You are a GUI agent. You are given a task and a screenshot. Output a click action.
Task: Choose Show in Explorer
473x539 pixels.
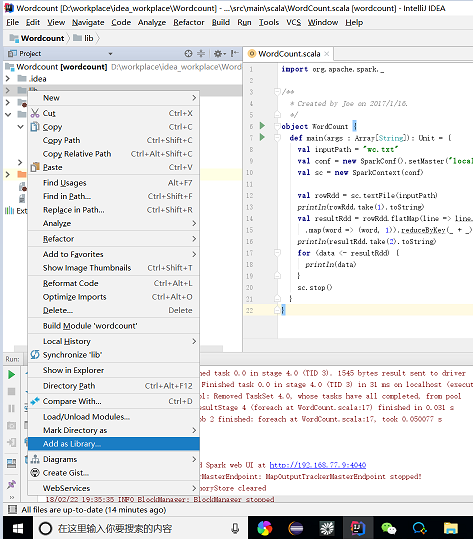coord(114,370)
